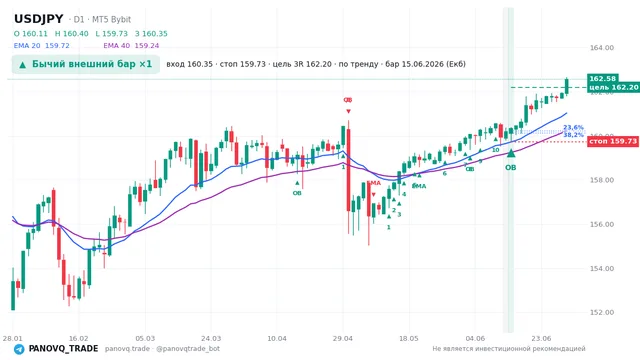The width and height of the screenshot is (640, 360).
Task: Click the USDJPY symbol title
Action: (39, 19)
